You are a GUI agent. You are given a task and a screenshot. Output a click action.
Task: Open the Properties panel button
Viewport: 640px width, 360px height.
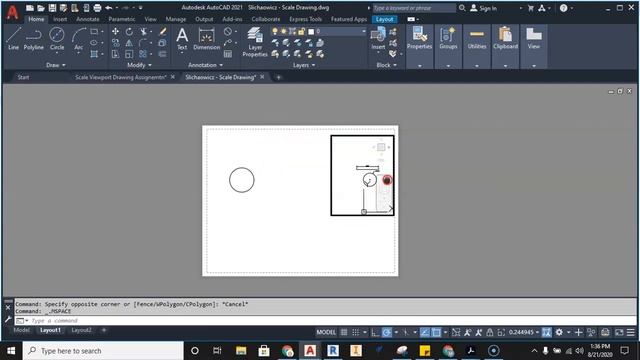[x=419, y=39]
